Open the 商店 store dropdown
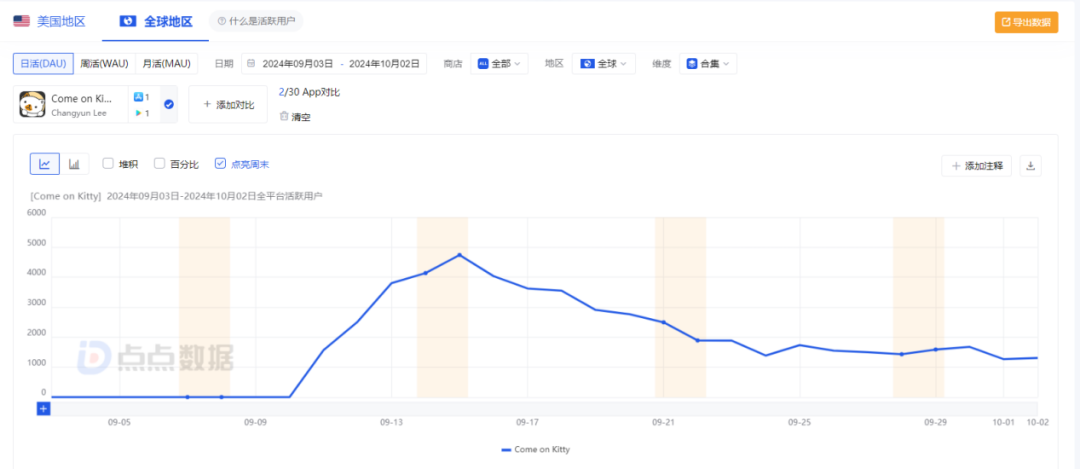The width and height of the screenshot is (1080, 469). (499, 63)
